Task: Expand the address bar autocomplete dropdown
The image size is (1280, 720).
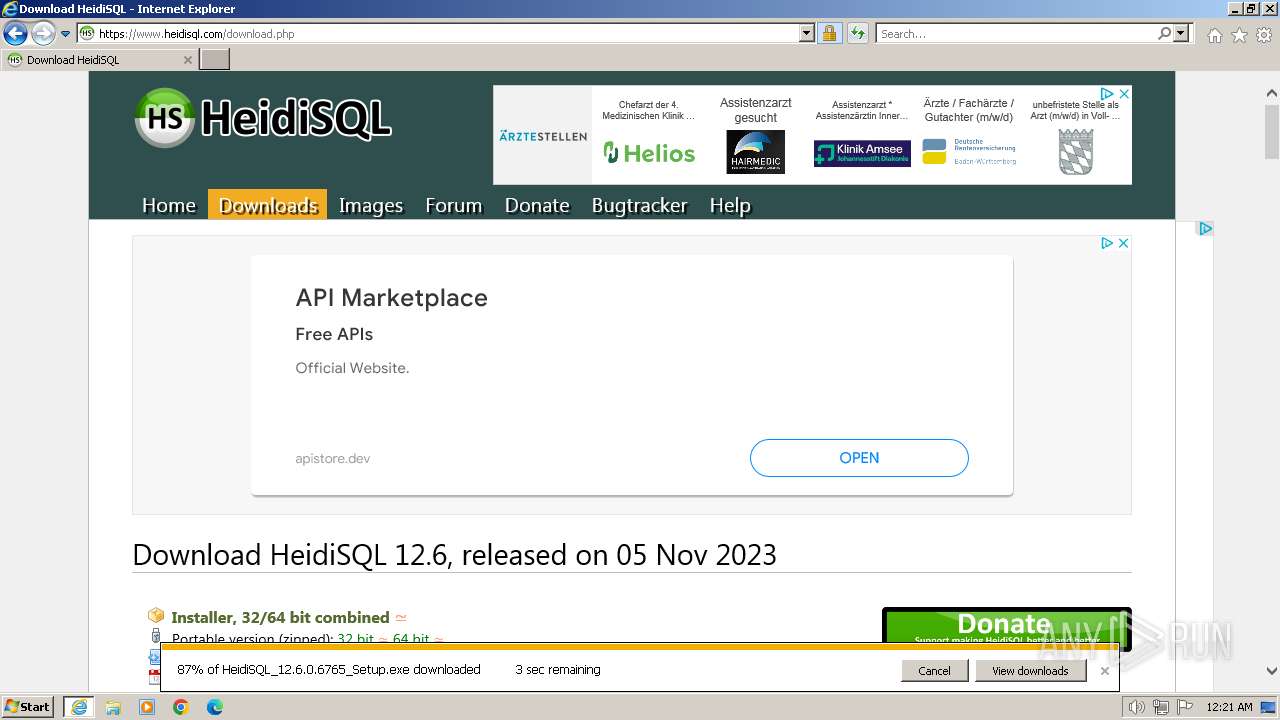Action: 807,34
